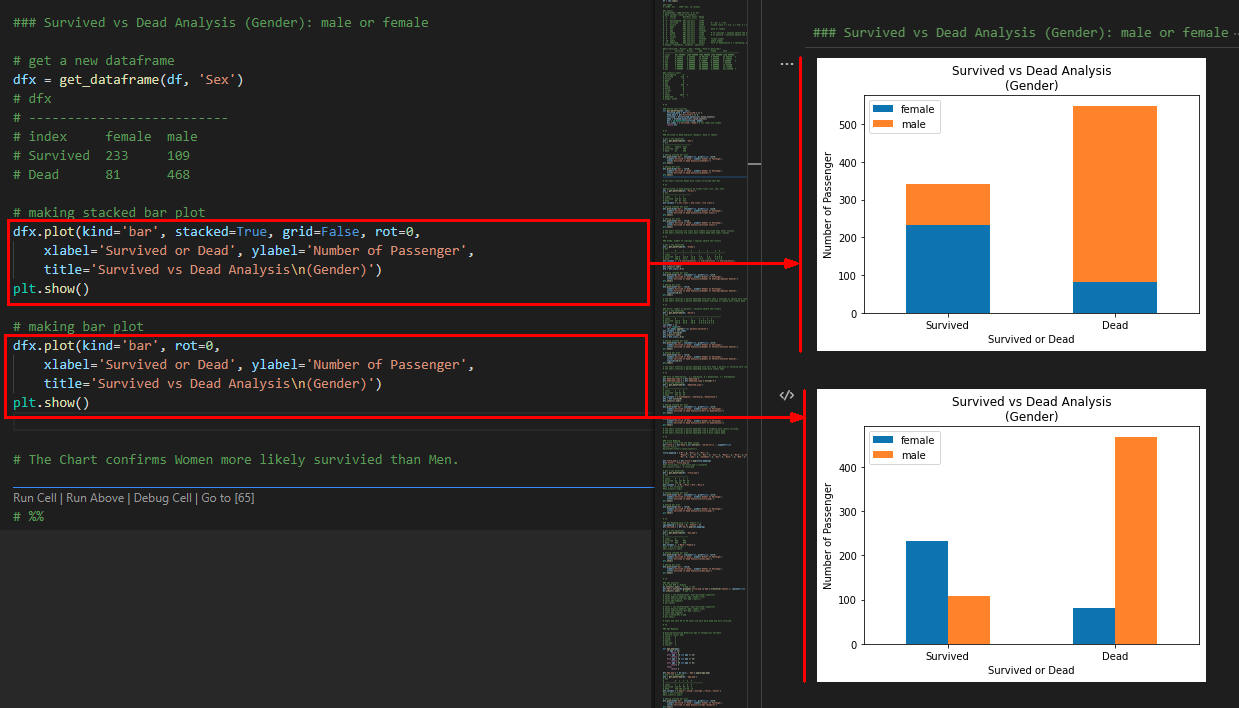Click the '# making stacked bar plot' comment
This screenshot has height=708, width=1239.
click(x=109, y=212)
